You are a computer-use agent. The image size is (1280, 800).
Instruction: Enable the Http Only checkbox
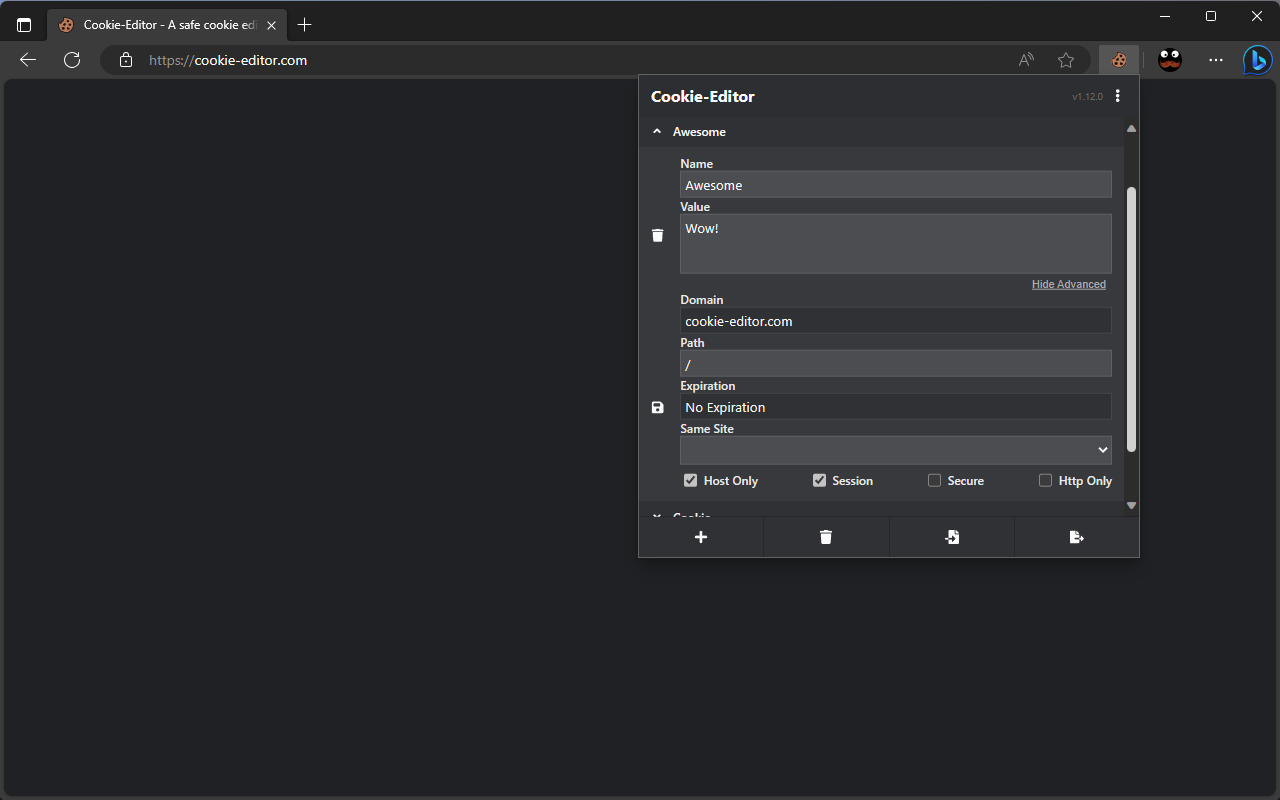click(x=1045, y=481)
